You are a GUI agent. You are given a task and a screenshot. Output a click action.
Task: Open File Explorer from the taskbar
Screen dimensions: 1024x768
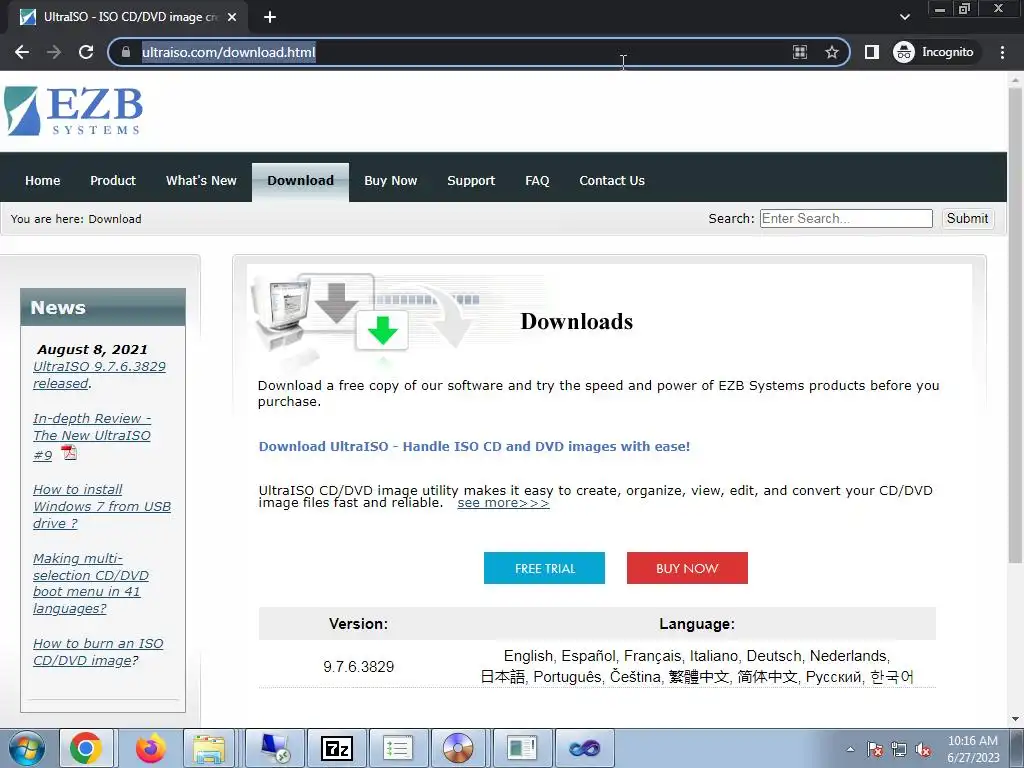click(x=209, y=748)
